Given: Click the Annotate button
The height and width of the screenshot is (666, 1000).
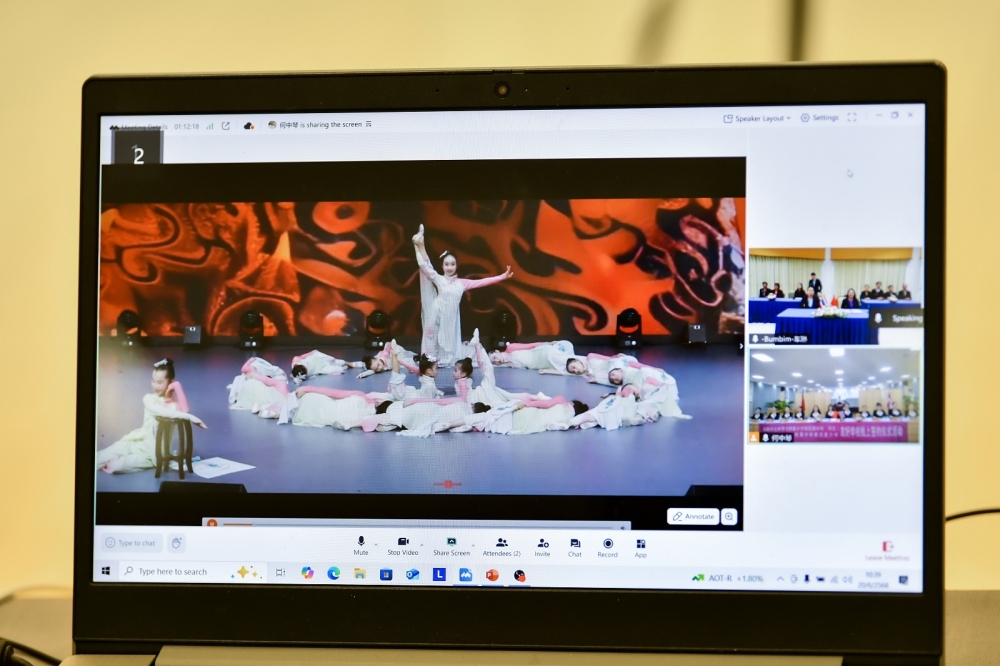Looking at the screenshot, I should point(693,516).
